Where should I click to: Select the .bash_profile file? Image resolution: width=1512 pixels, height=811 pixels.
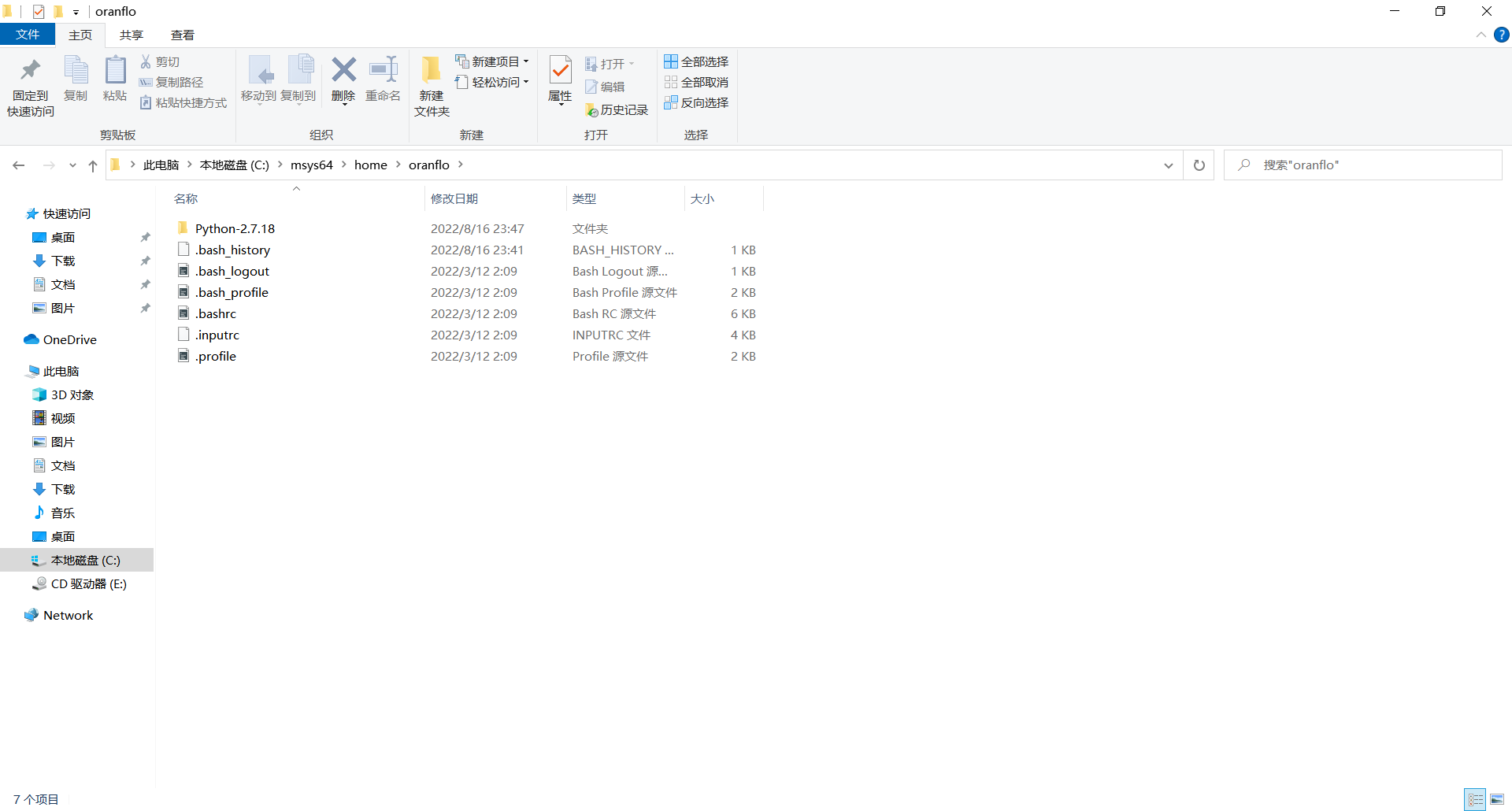[x=232, y=292]
